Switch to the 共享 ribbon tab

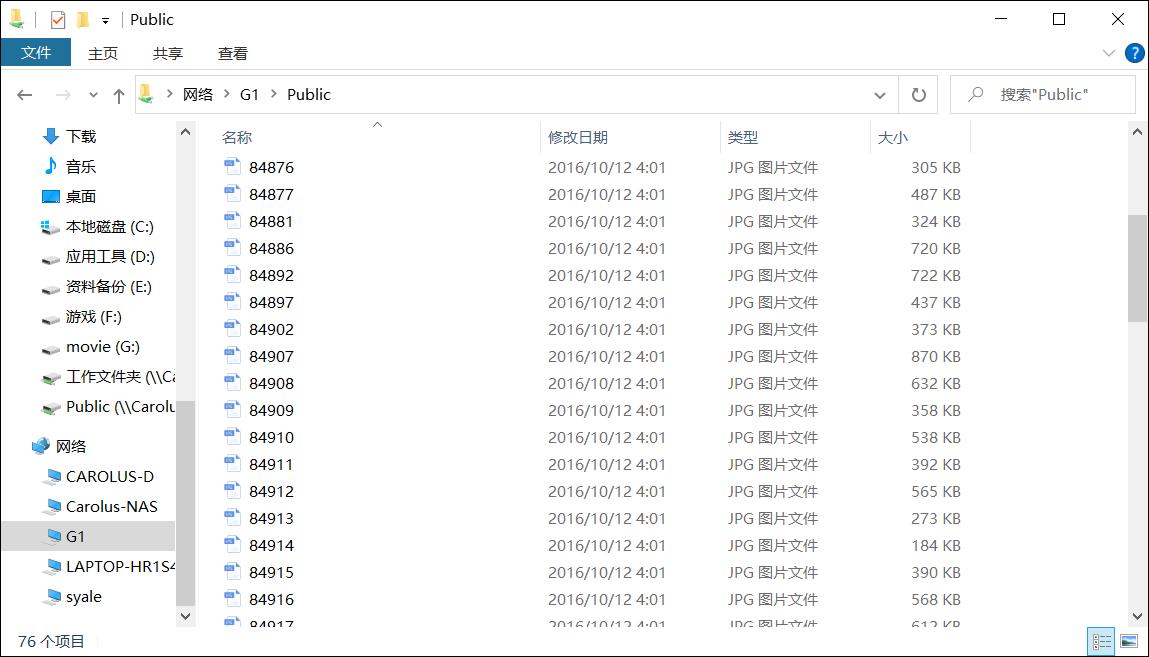[168, 53]
